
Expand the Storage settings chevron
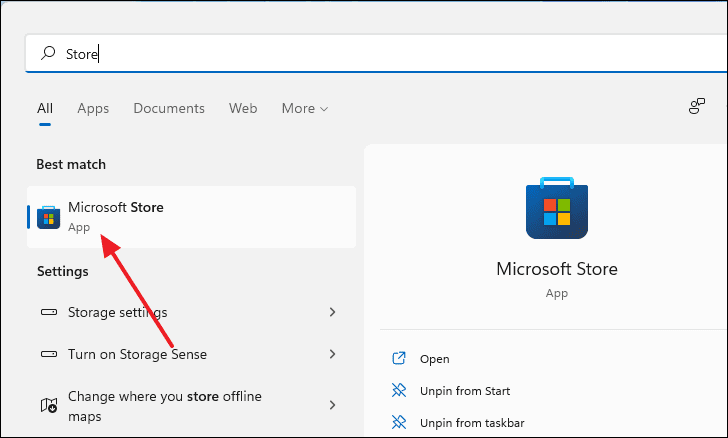tap(332, 312)
